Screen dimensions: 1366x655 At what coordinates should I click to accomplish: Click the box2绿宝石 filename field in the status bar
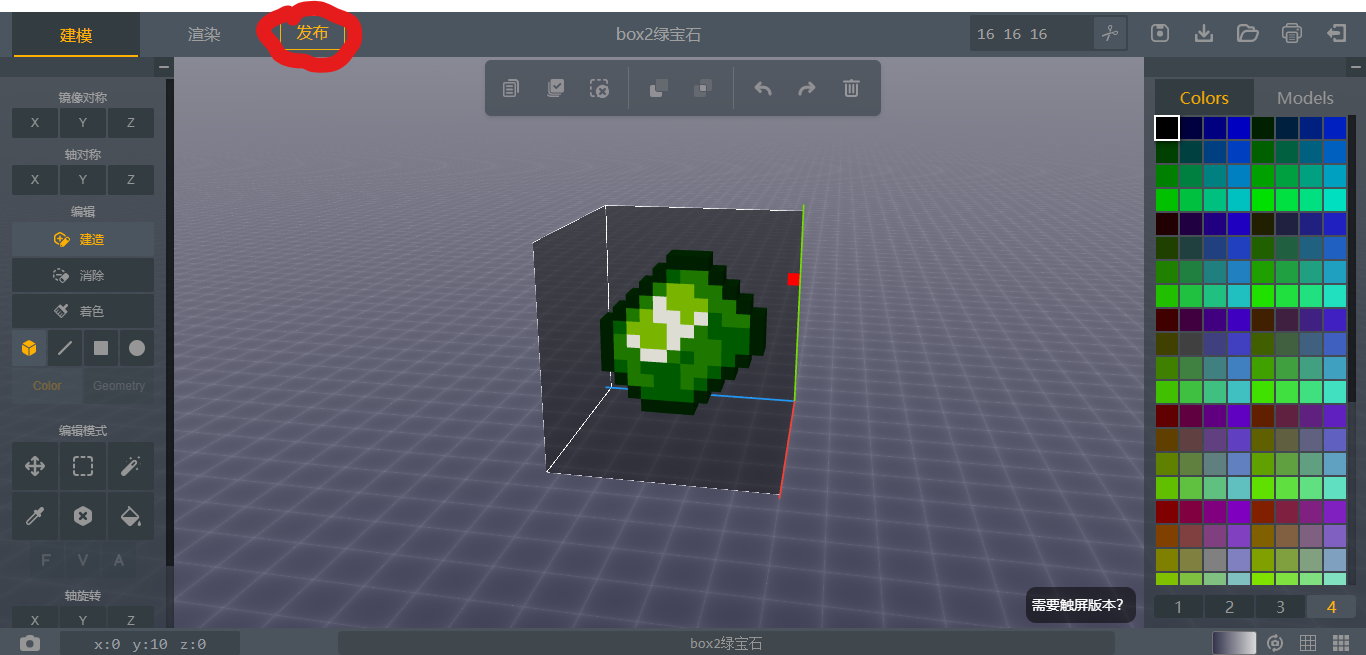(x=727, y=643)
